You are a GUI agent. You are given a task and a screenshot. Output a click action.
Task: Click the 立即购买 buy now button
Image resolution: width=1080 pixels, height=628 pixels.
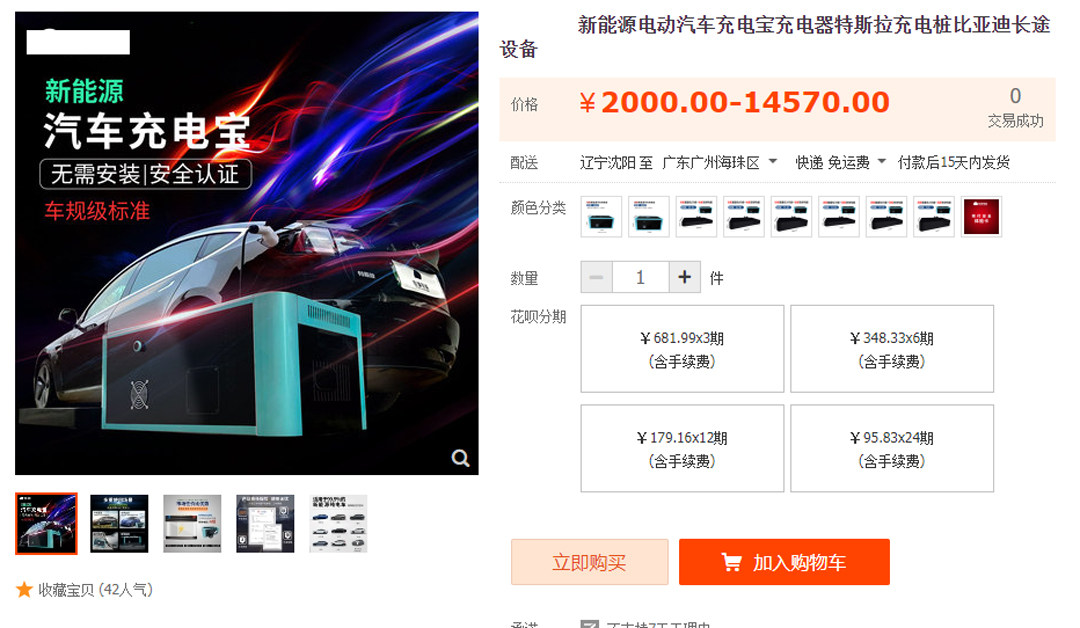coord(590,562)
